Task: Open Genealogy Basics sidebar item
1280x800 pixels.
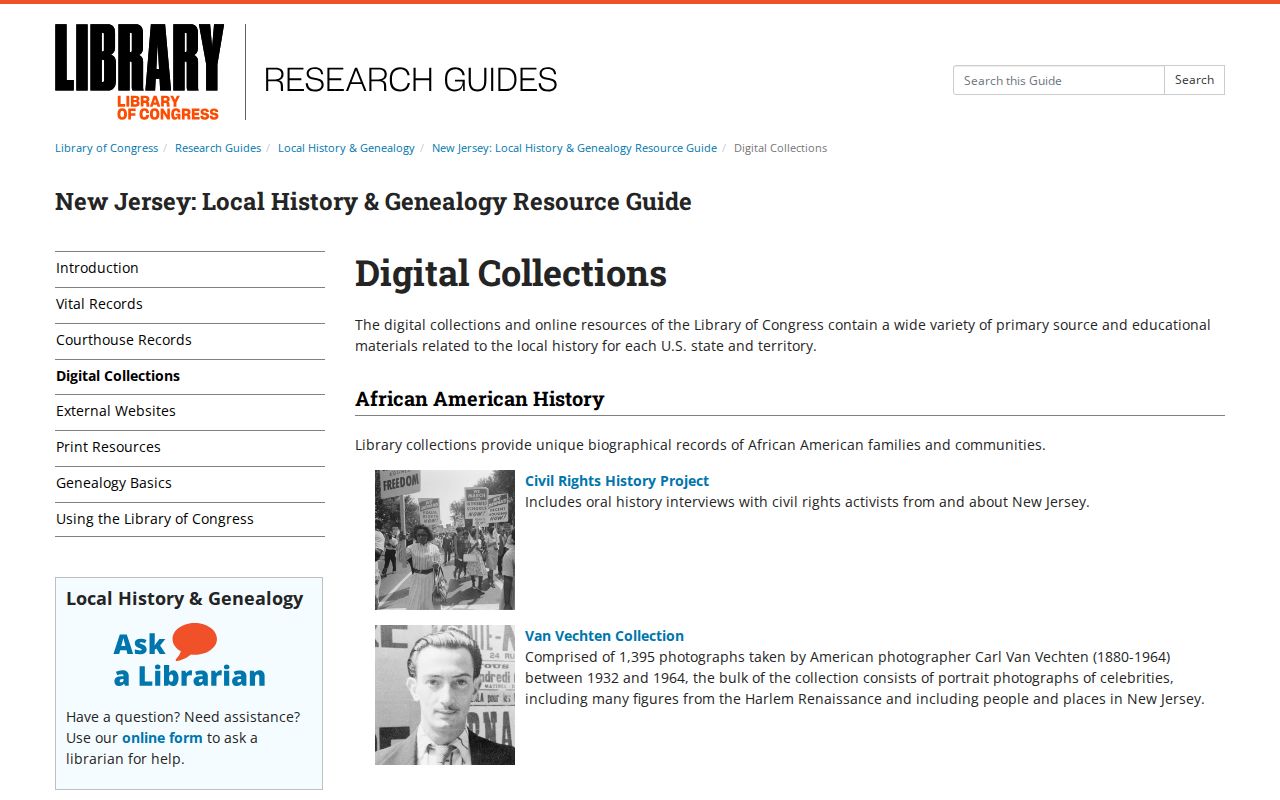Action: [x=190, y=483]
